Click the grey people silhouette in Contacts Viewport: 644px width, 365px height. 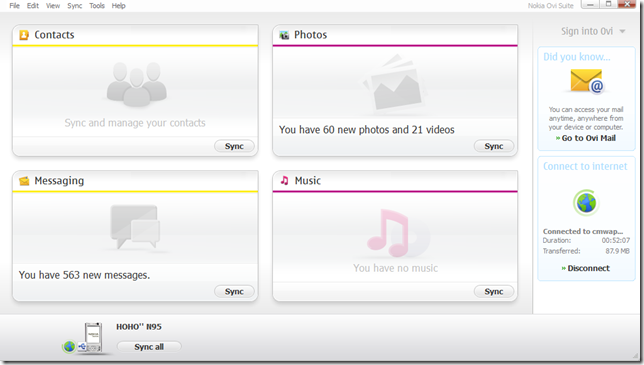136,85
